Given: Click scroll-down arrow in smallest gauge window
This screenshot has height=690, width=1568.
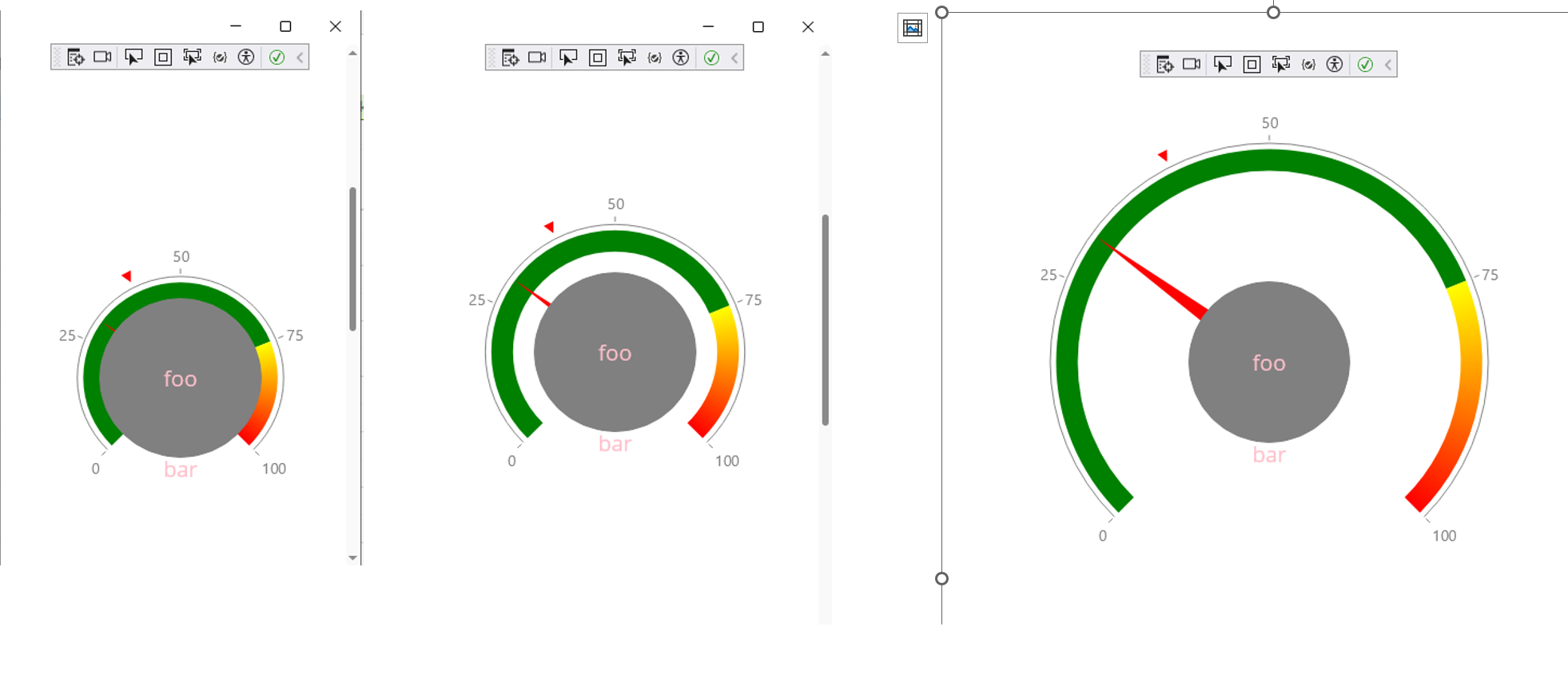Looking at the screenshot, I should coord(352,558).
